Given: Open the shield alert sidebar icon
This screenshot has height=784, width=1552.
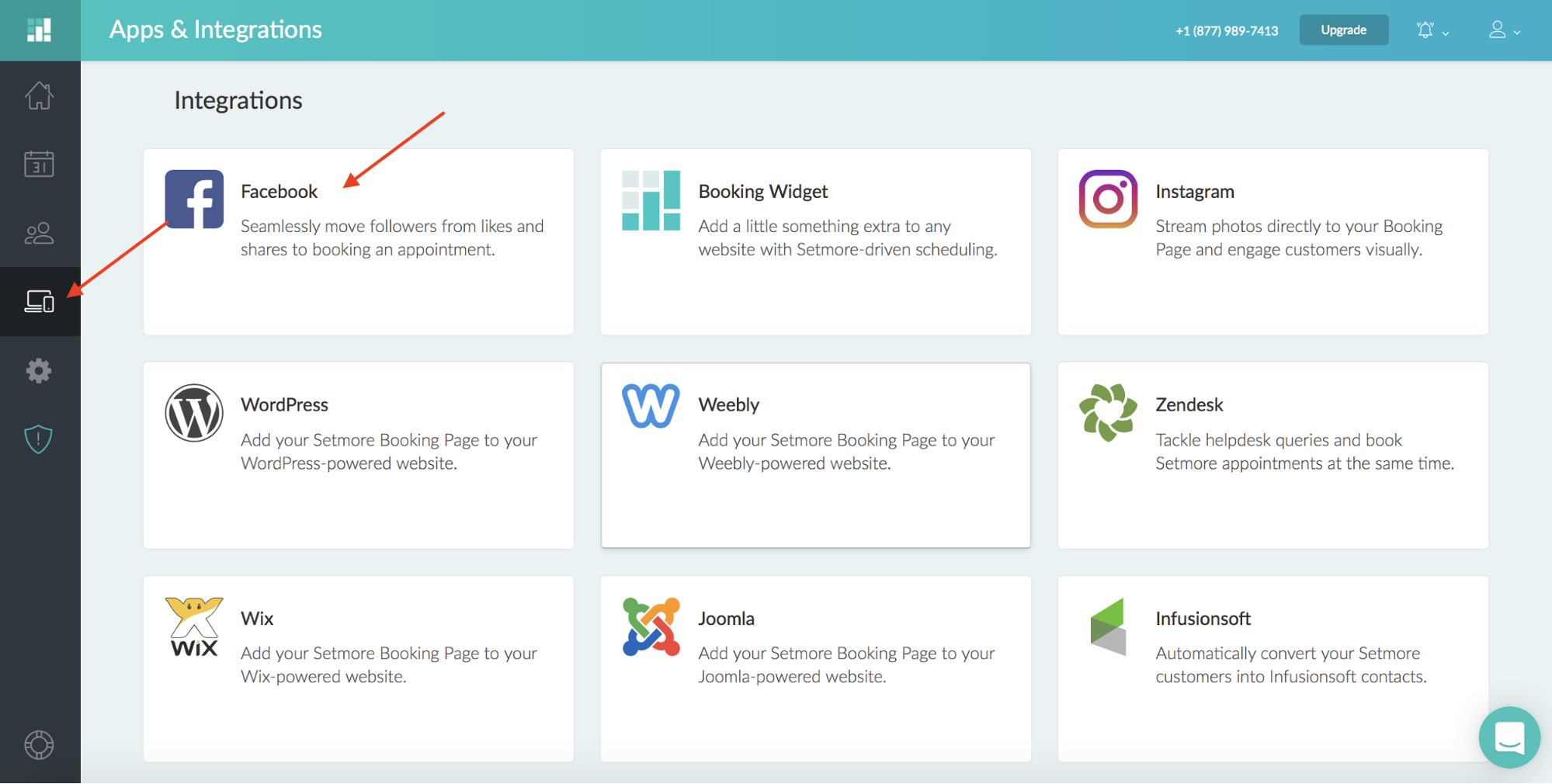Looking at the screenshot, I should [39, 439].
